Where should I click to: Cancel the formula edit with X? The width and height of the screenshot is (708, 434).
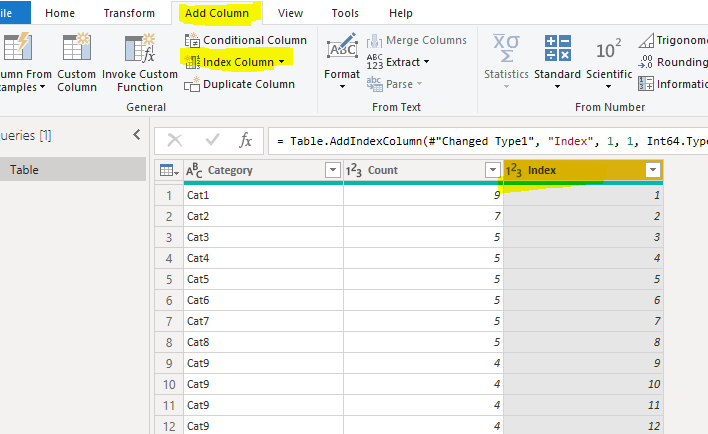coord(175,140)
